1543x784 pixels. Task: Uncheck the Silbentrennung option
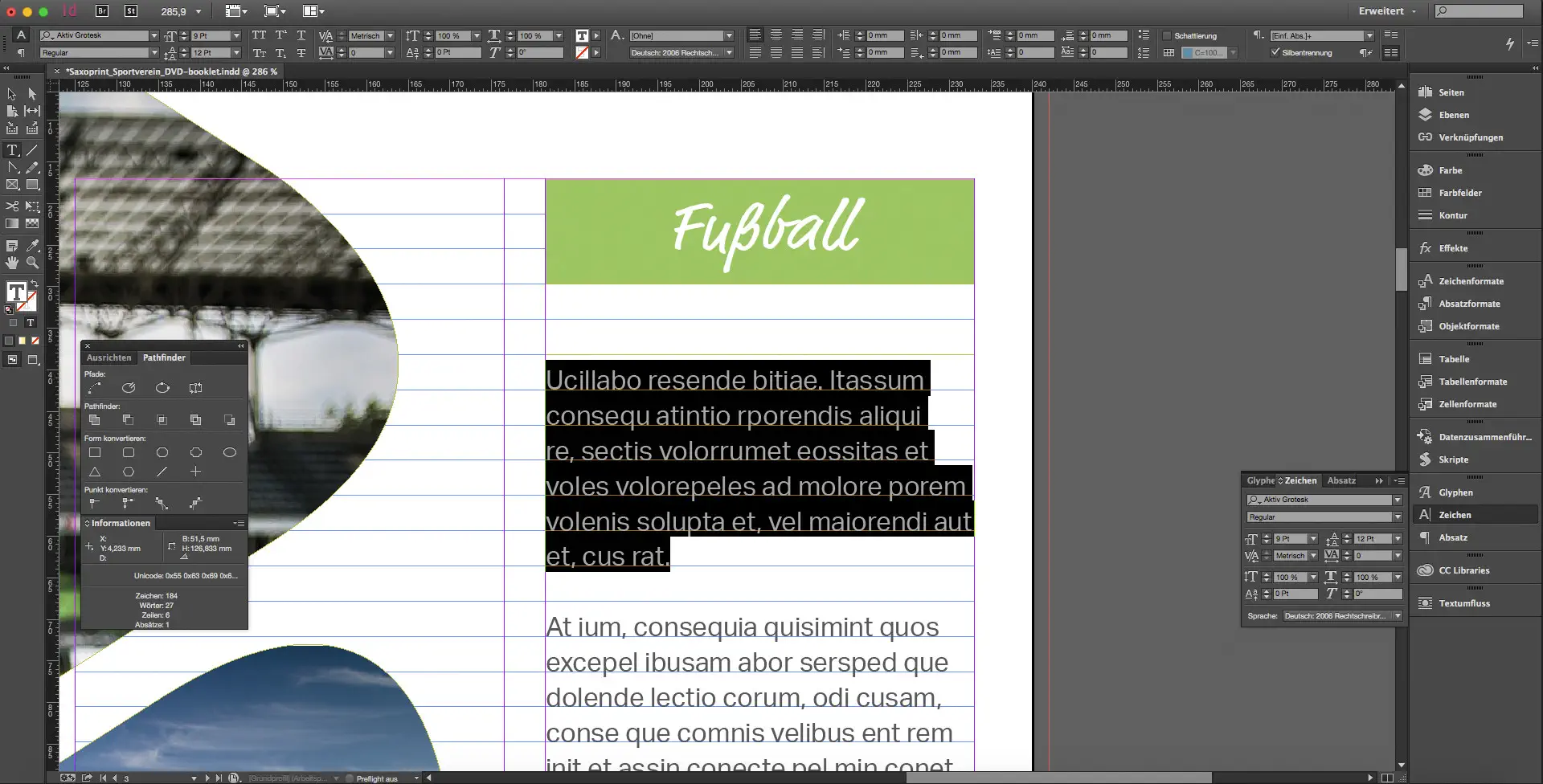1275,53
